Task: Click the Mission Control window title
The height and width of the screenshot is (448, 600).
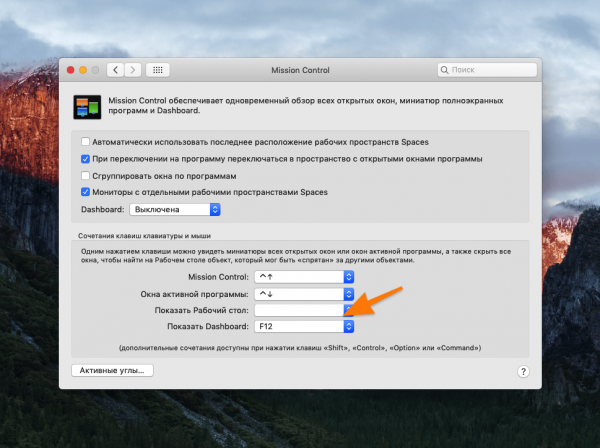Action: 300,70
